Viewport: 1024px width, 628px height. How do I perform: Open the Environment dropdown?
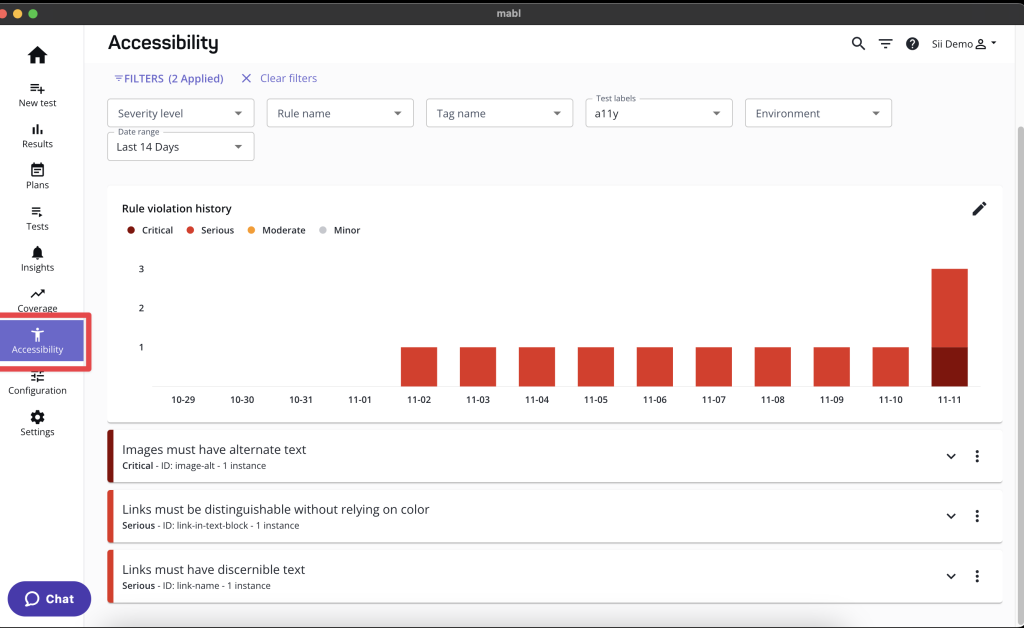(818, 113)
